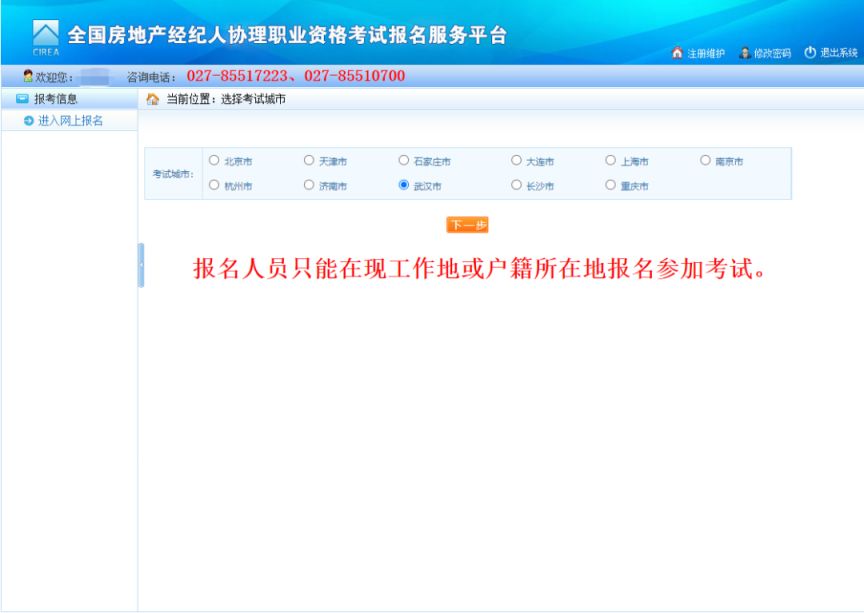
Task: Choose 石家庄市 as exam city
Action: click(x=404, y=160)
